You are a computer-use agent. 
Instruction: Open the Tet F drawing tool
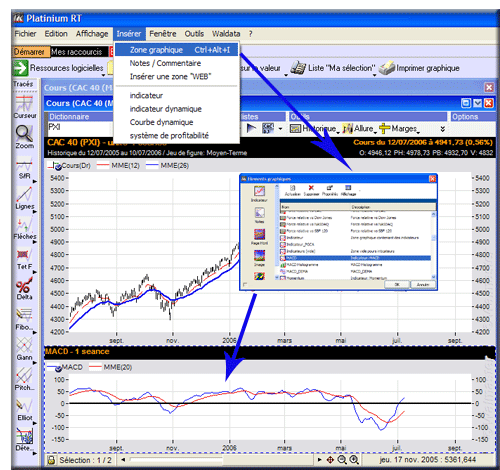click(24, 259)
